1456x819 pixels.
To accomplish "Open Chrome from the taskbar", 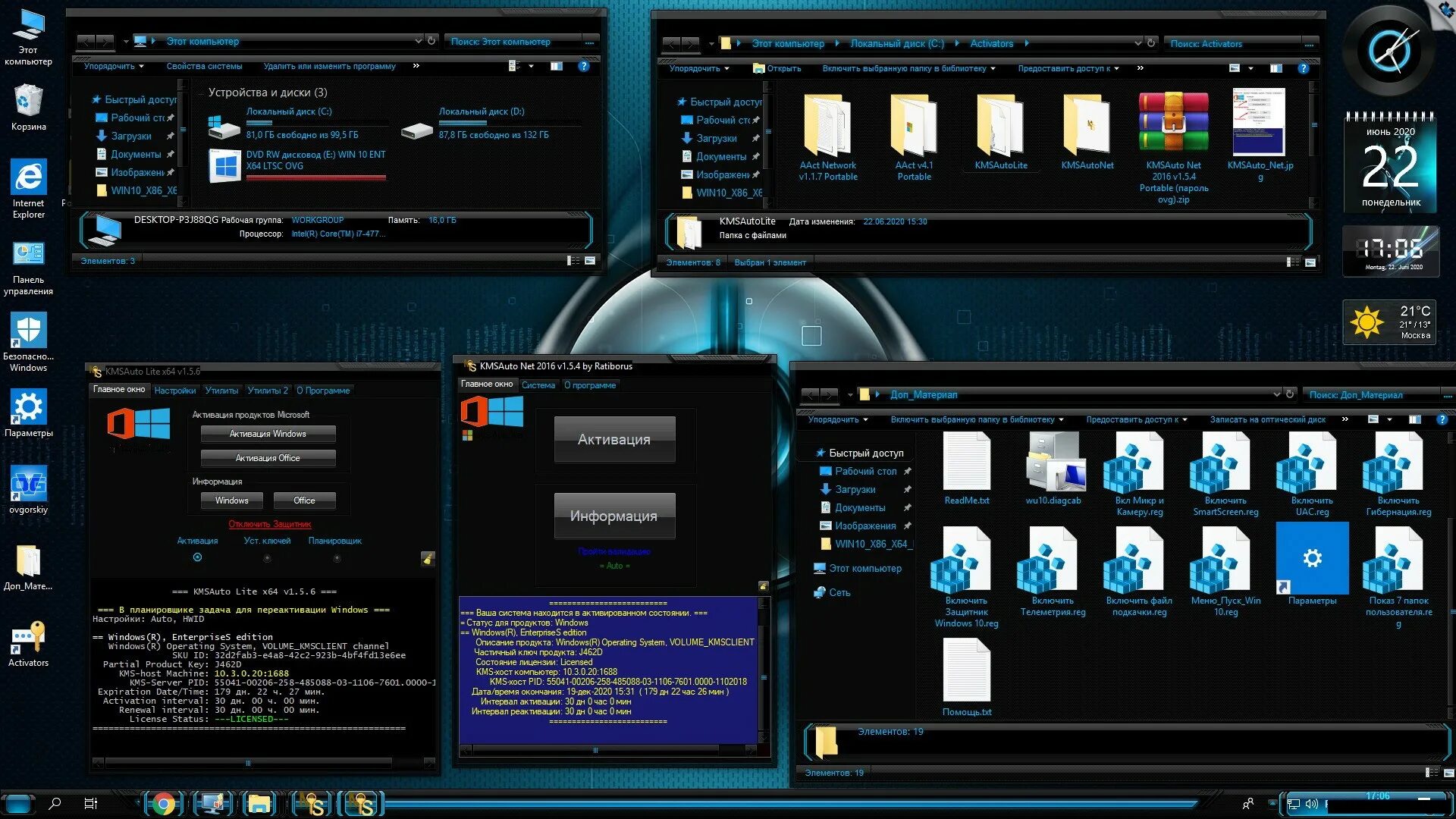I will tap(162, 803).
